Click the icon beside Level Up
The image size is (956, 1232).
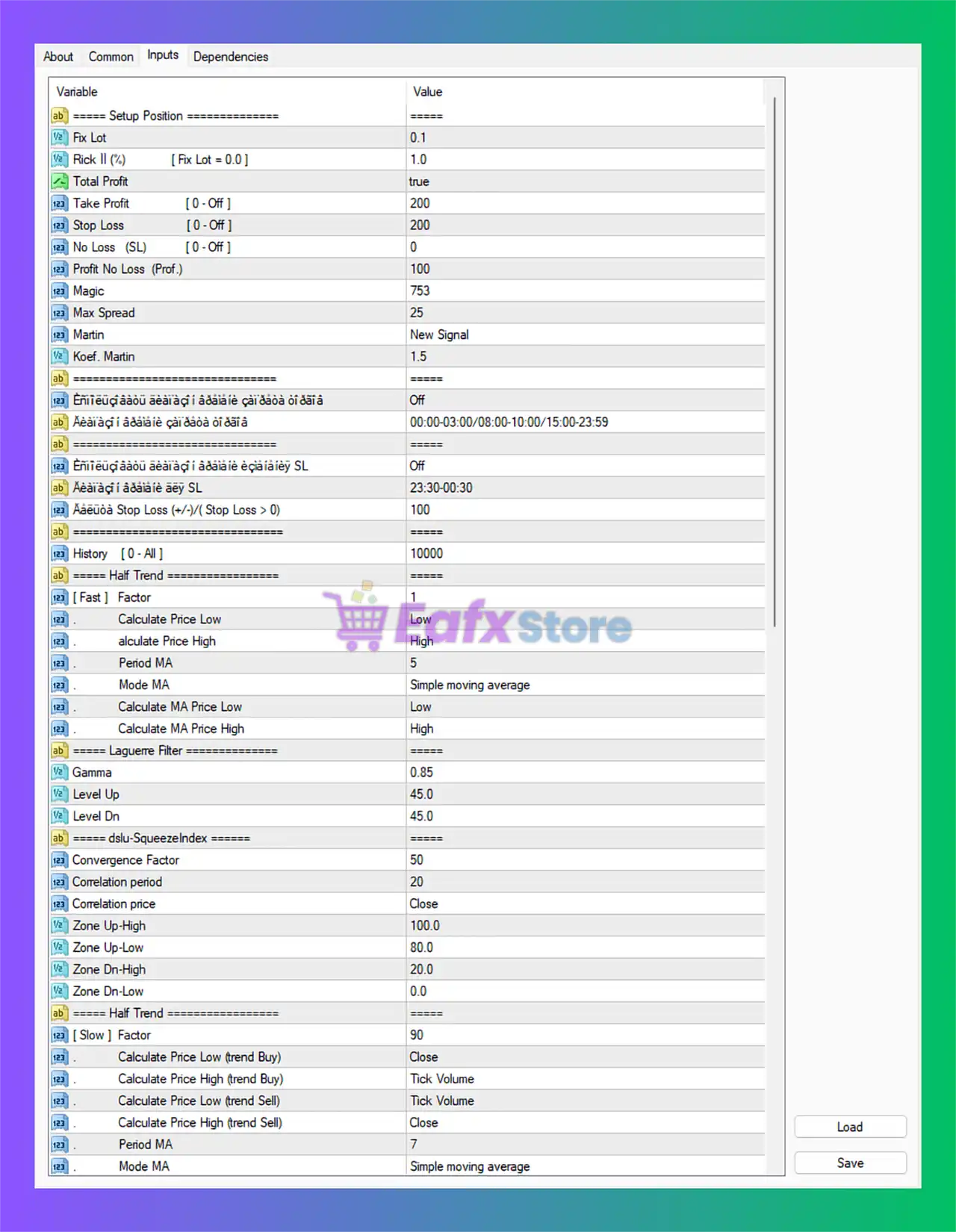pyautogui.click(x=59, y=794)
